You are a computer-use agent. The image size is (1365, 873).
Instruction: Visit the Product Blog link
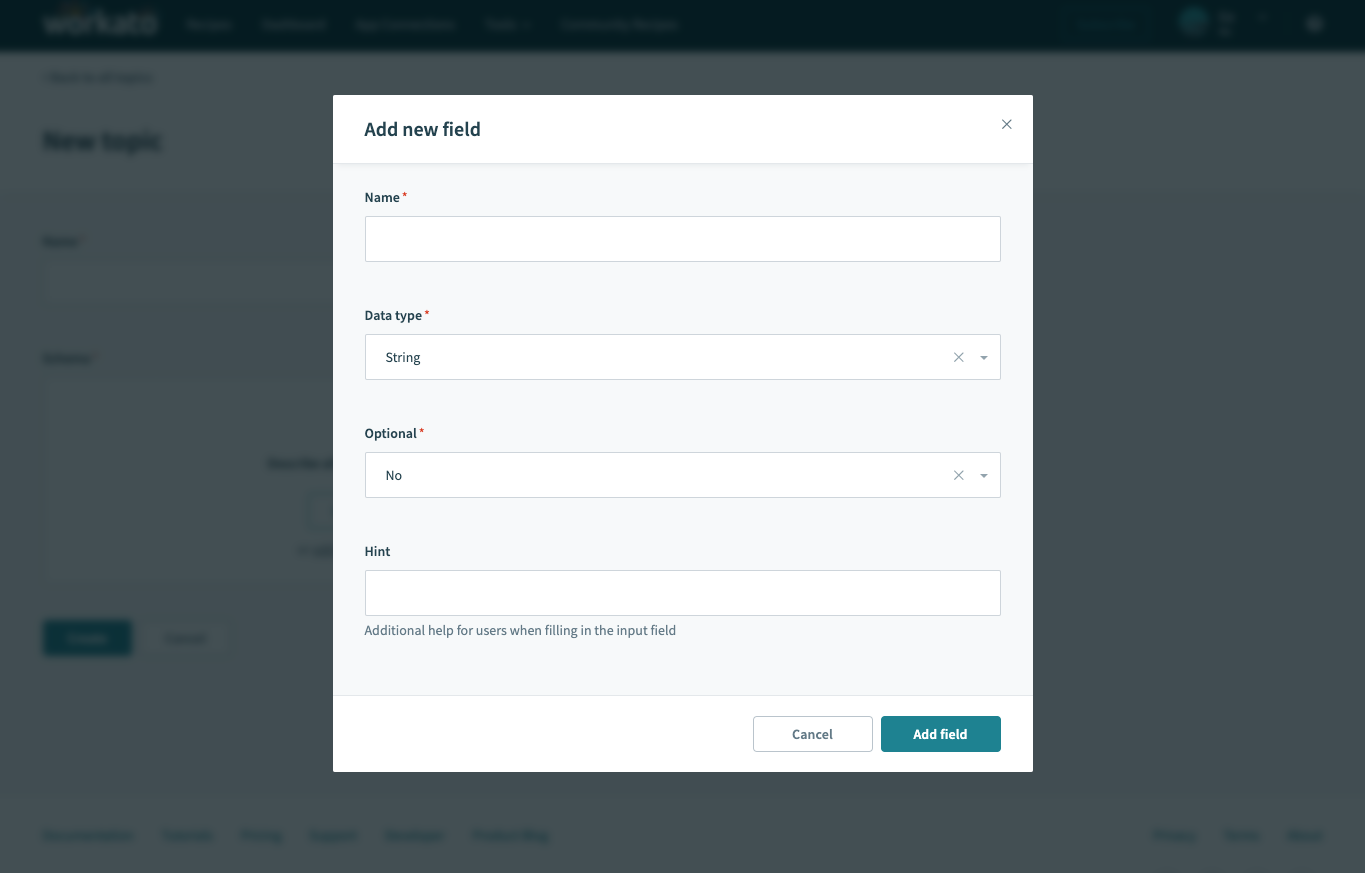[510, 835]
